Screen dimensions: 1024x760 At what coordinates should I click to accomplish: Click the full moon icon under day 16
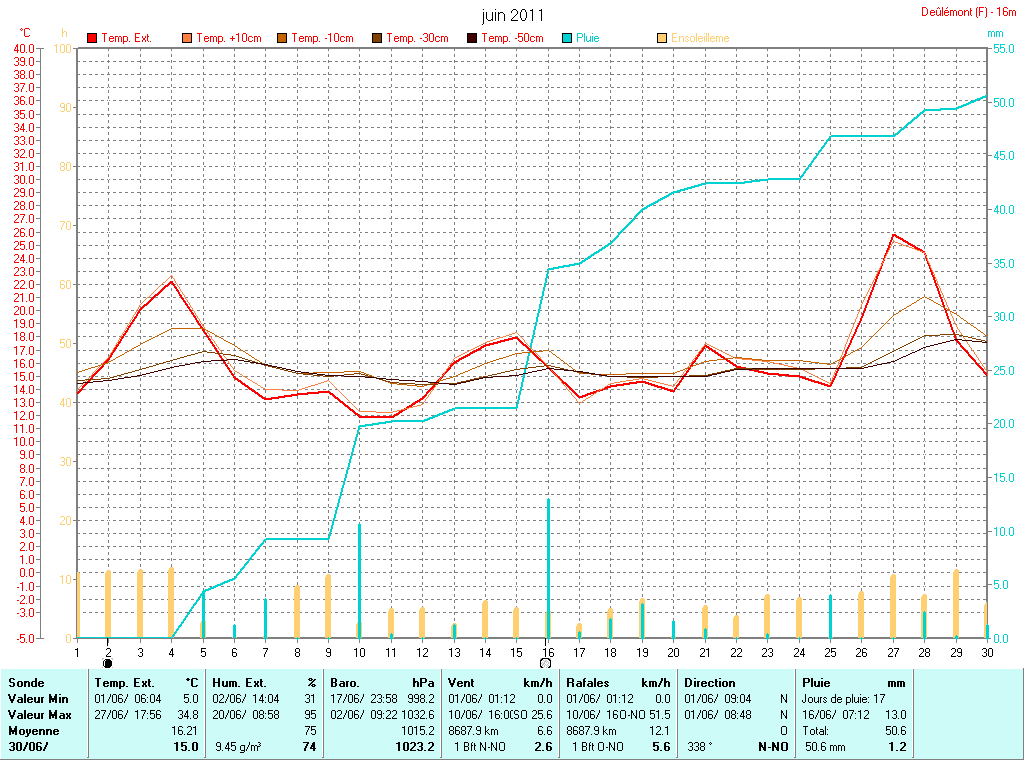point(546,662)
